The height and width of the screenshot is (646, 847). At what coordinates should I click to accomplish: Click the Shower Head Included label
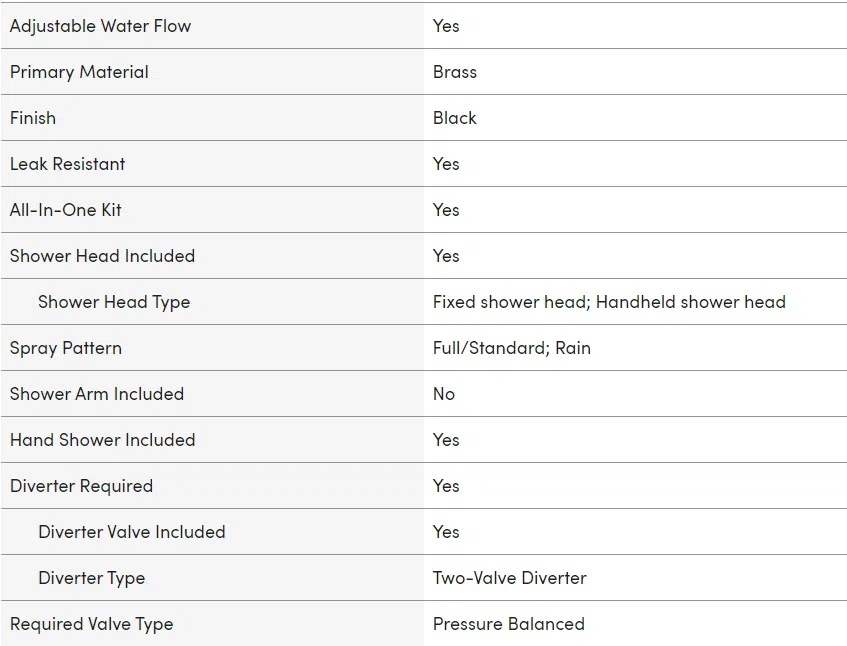pos(103,255)
